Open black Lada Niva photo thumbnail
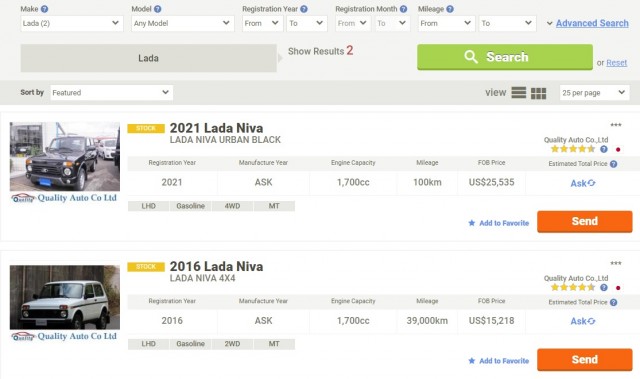640x379 pixels. [x=65, y=157]
